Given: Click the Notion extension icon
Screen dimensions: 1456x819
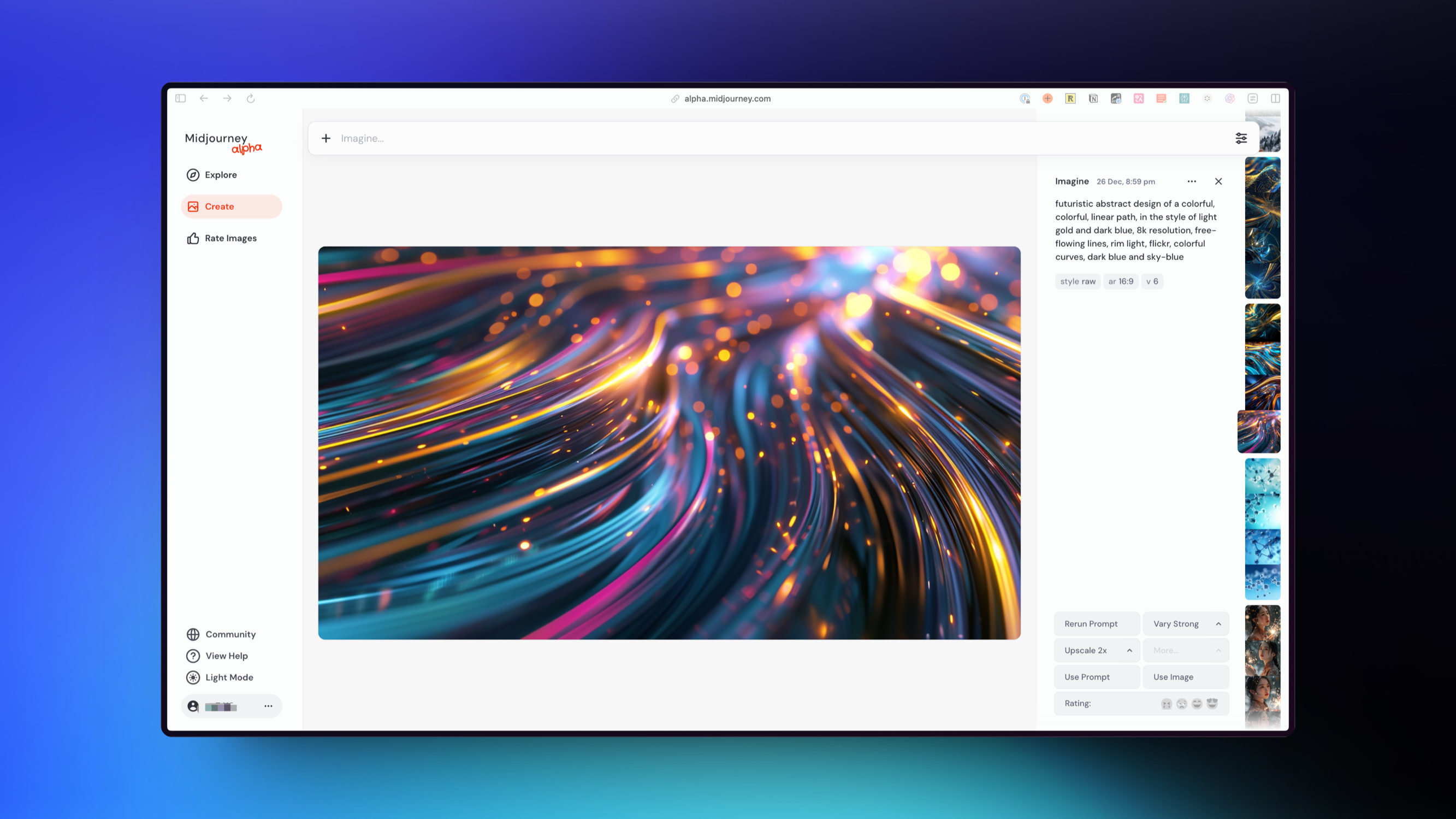Looking at the screenshot, I should coord(1093,98).
